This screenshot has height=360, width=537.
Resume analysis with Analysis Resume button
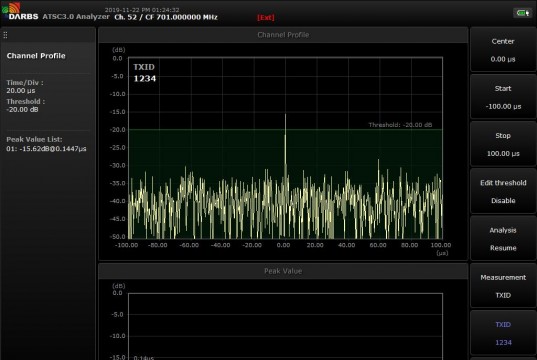pos(503,239)
